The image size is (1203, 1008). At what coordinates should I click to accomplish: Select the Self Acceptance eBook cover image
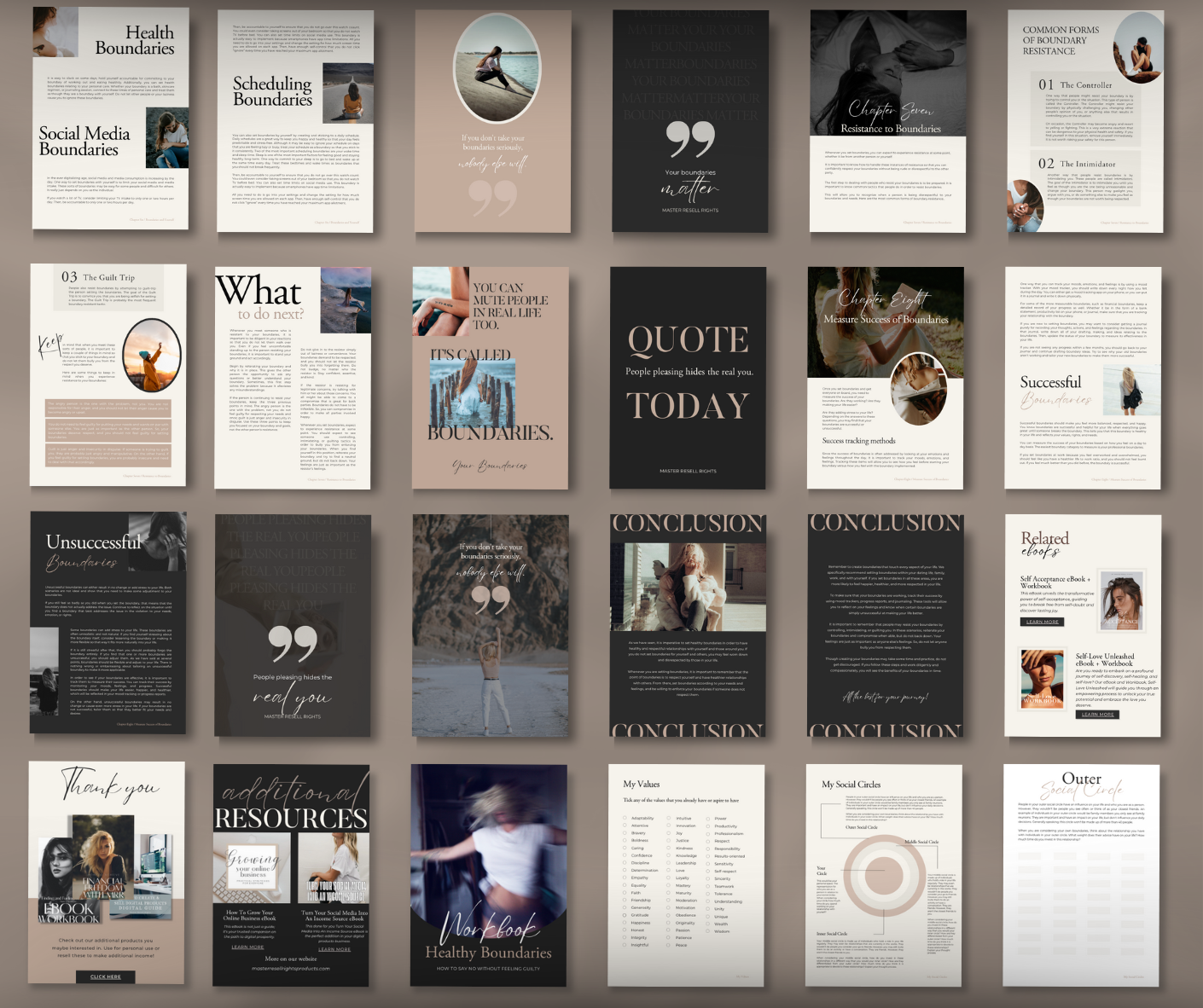pos(1121,601)
